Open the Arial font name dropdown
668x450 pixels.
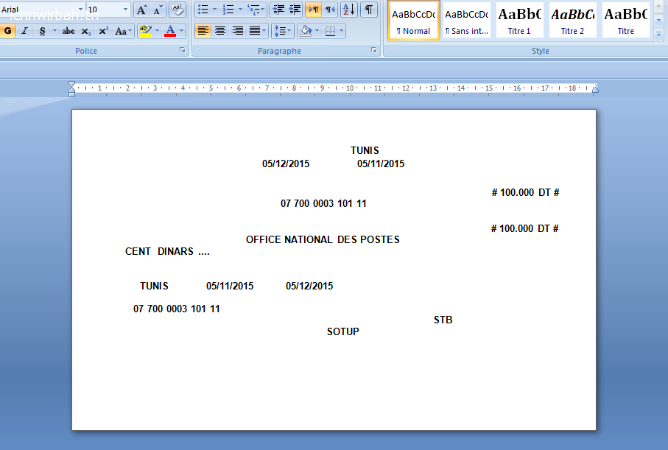coord(81,9)
